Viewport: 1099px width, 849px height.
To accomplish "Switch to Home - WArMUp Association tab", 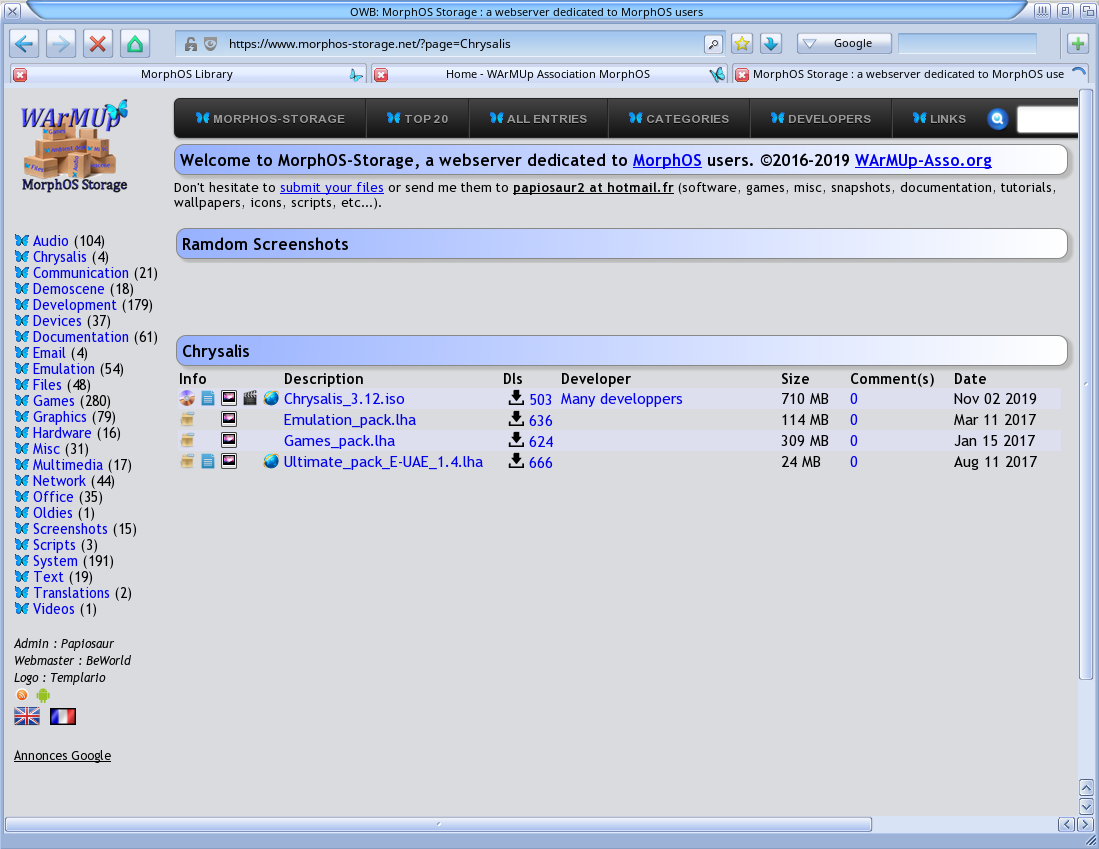I will coord(547,74).
